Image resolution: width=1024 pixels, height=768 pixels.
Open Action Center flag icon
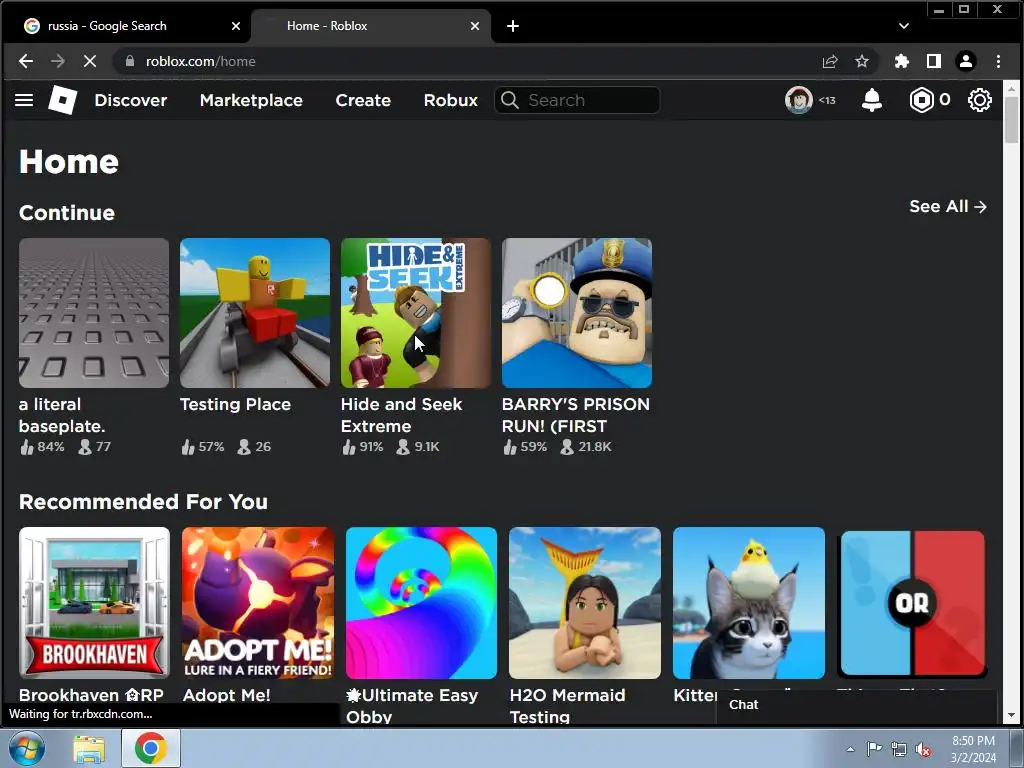(874, 748)
